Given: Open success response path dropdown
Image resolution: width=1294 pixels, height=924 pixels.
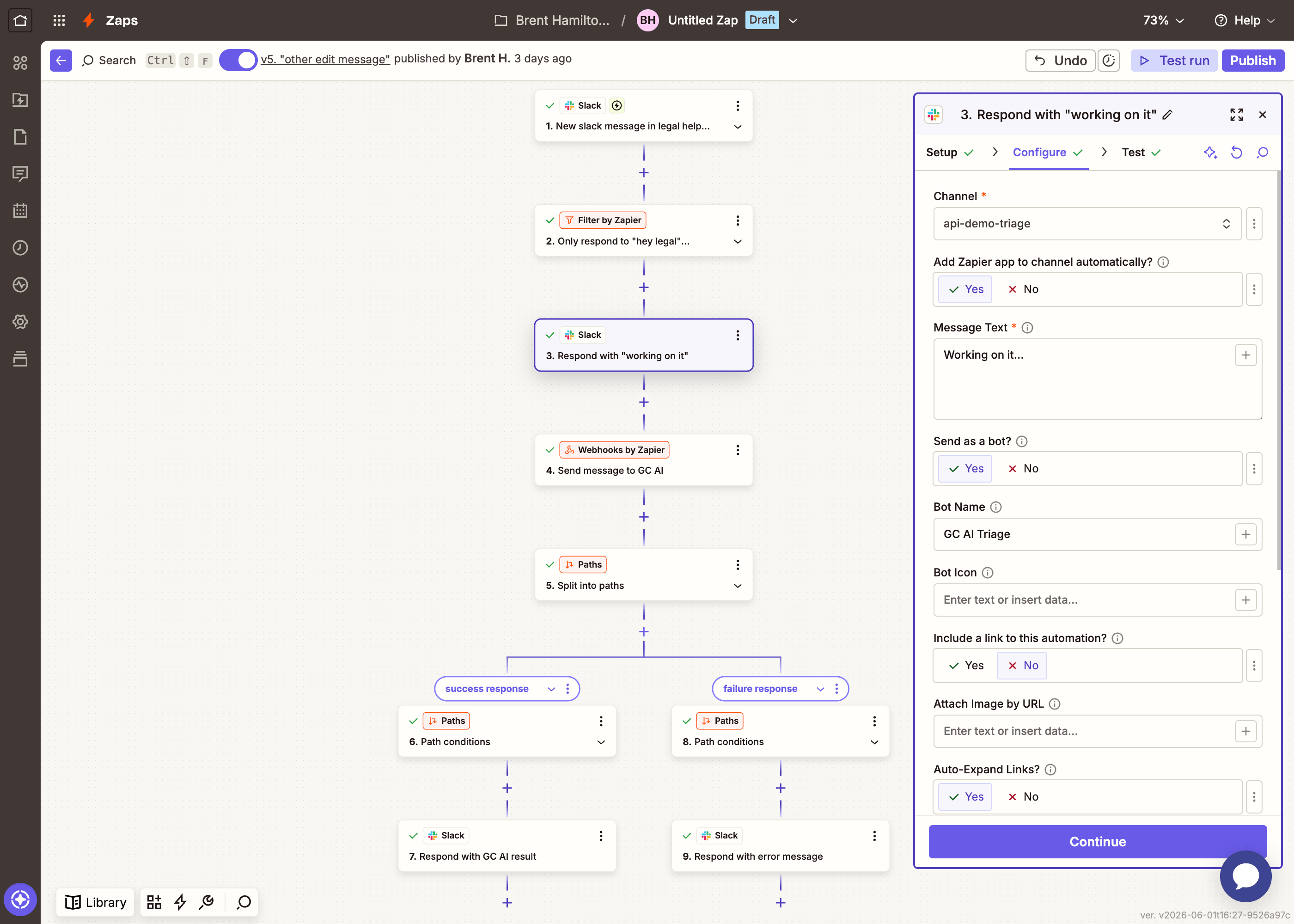Looking at the screenshot, I should pyautogui.click(x=551, y=688).
